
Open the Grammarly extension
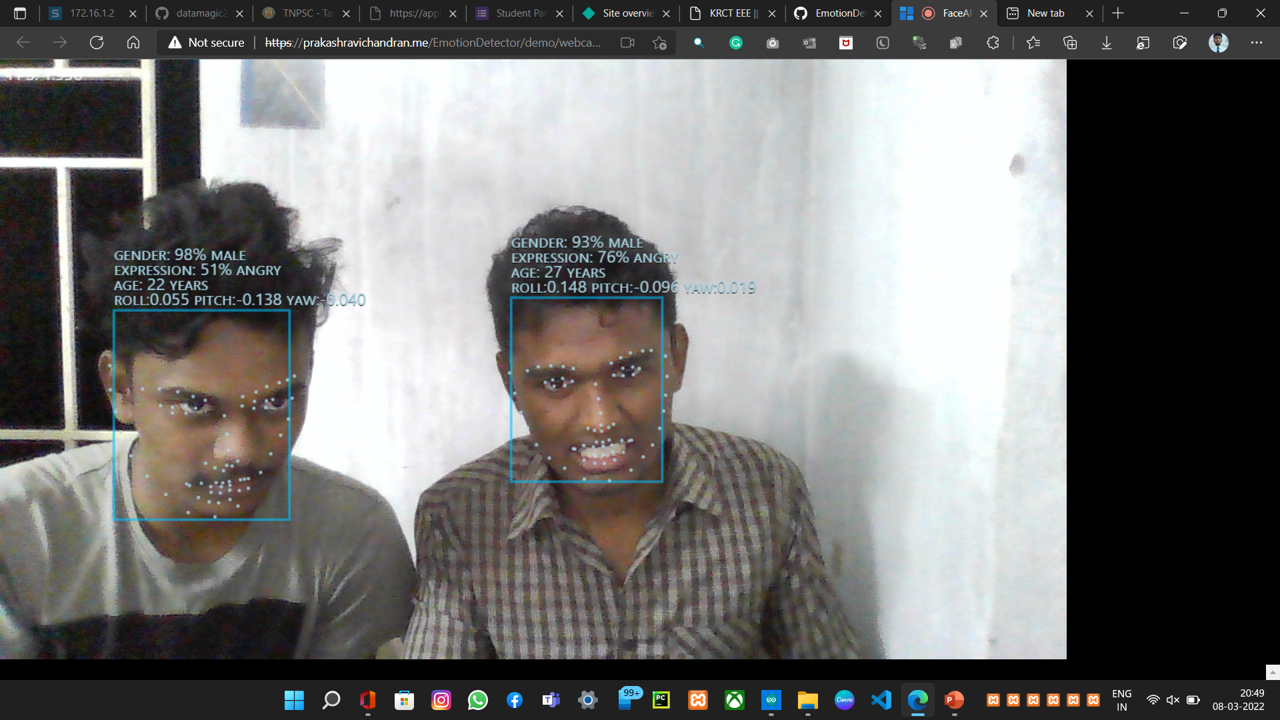point(736,43)
